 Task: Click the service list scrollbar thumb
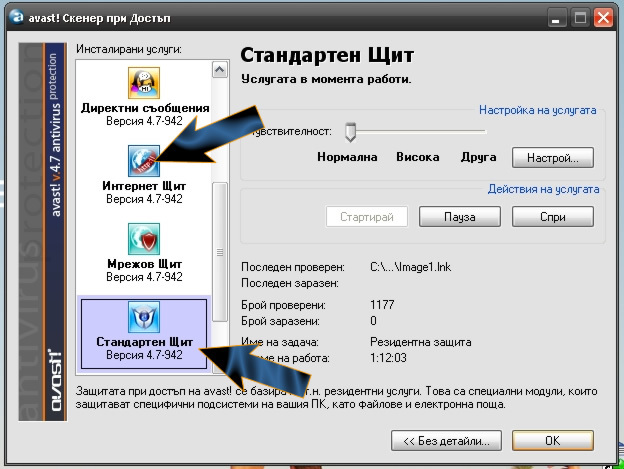[x=220, y=252]
